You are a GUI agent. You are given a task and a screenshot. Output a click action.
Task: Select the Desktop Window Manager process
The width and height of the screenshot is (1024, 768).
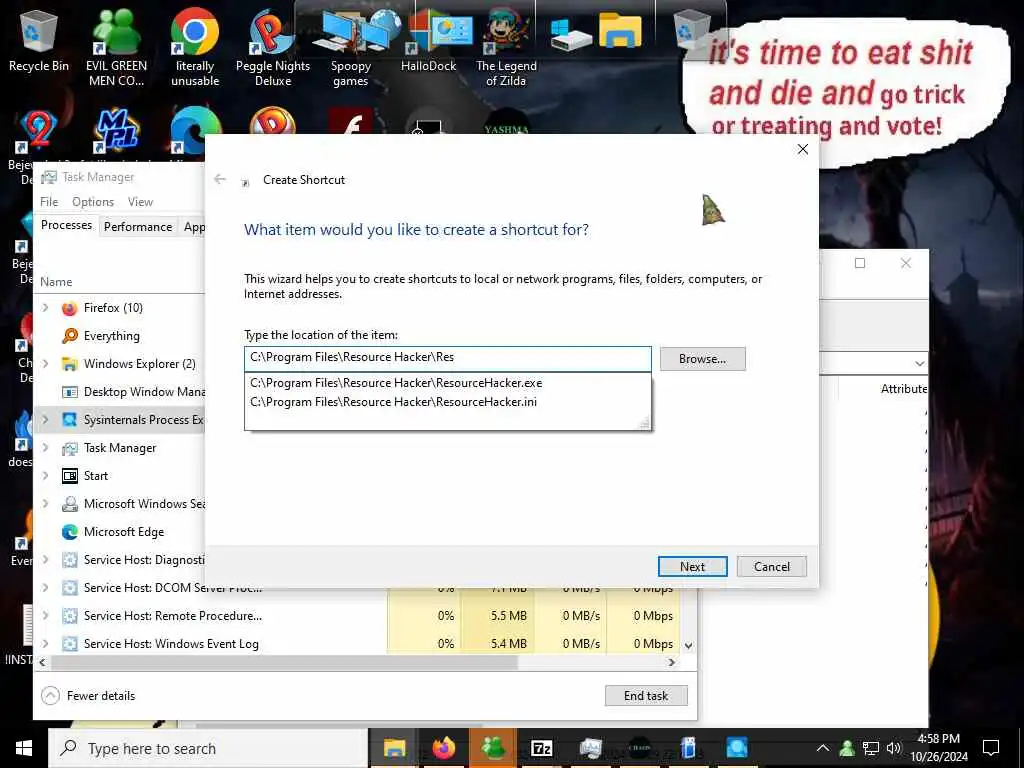(x=121, y=392)
